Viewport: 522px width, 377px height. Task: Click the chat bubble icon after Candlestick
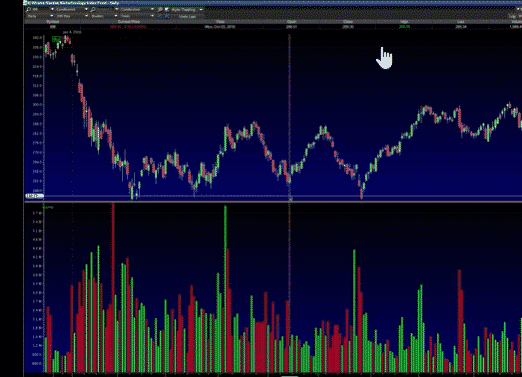click(160, 10)
